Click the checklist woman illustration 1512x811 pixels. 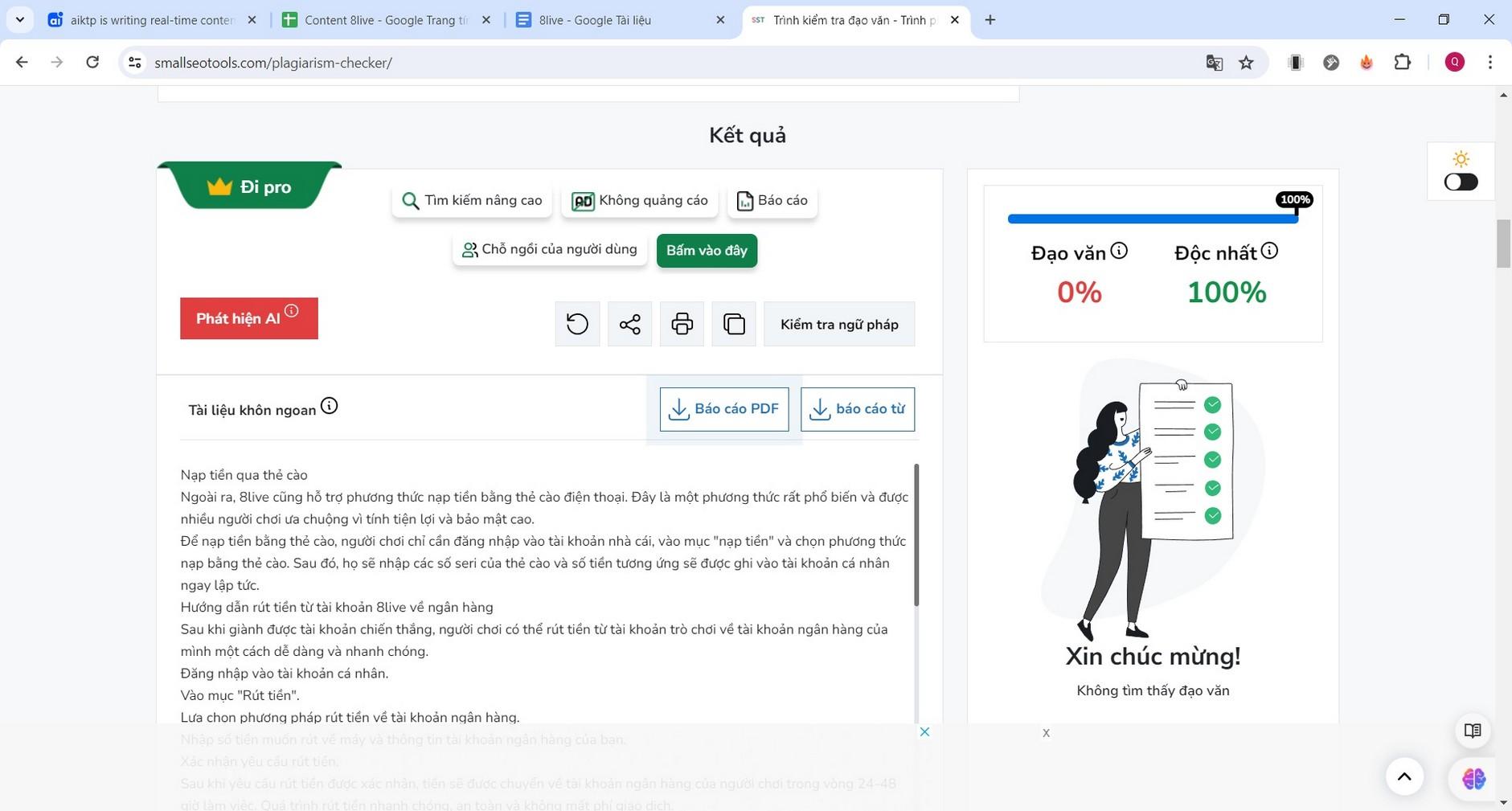1153,500
